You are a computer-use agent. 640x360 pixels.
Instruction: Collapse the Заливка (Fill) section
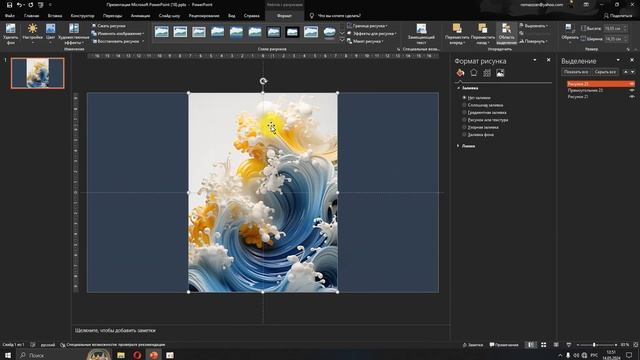458,88
